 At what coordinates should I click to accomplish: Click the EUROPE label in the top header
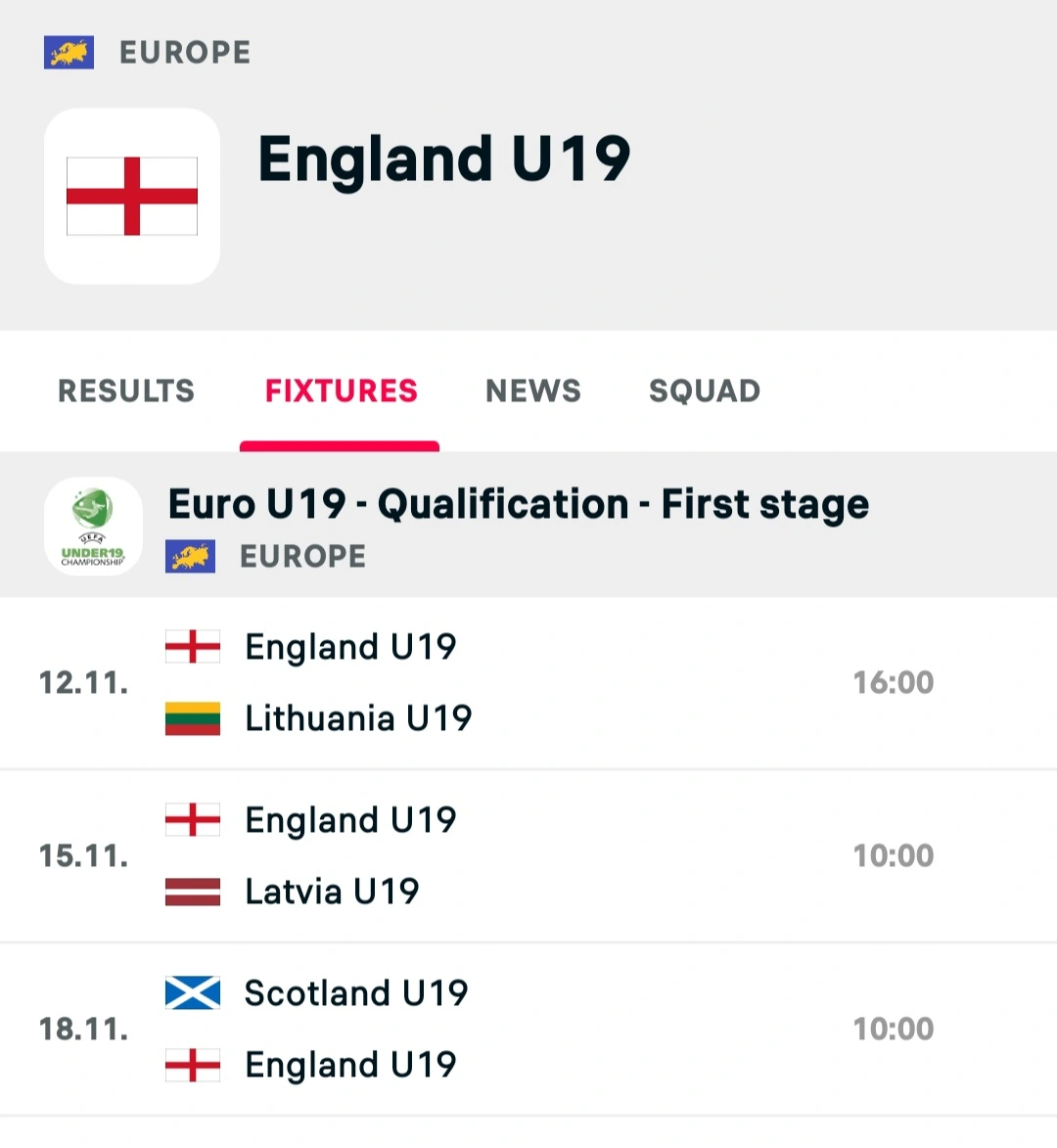tap(185, 52)
